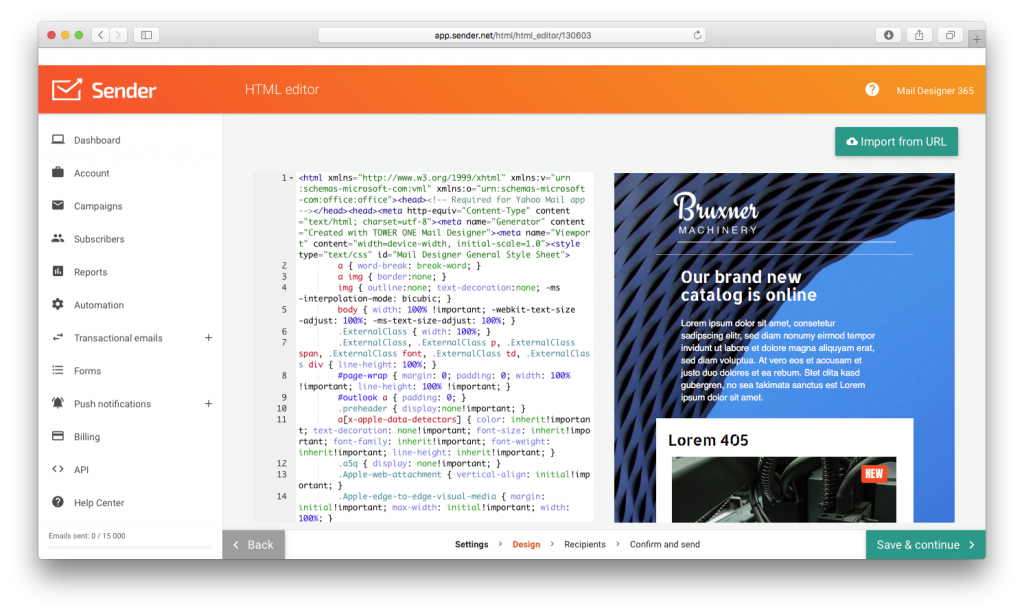Click the Account briefcase icon

click(x=58, y=172)
